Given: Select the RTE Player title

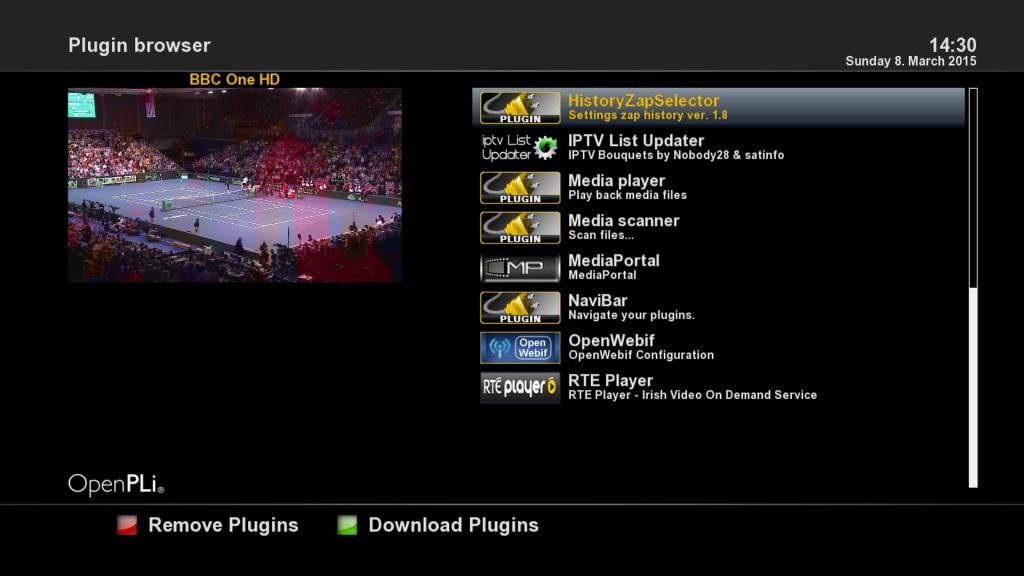Looking at the screenshot, I should point(610,381).
